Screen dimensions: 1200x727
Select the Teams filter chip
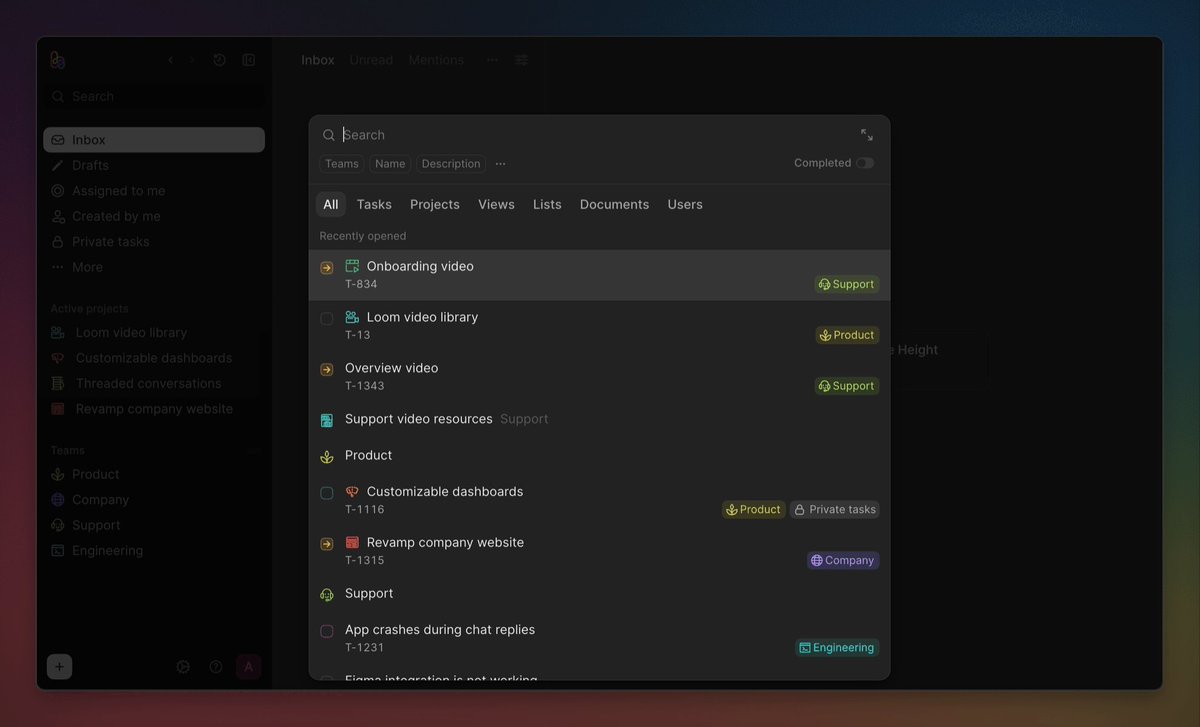[x=341, y=164]
